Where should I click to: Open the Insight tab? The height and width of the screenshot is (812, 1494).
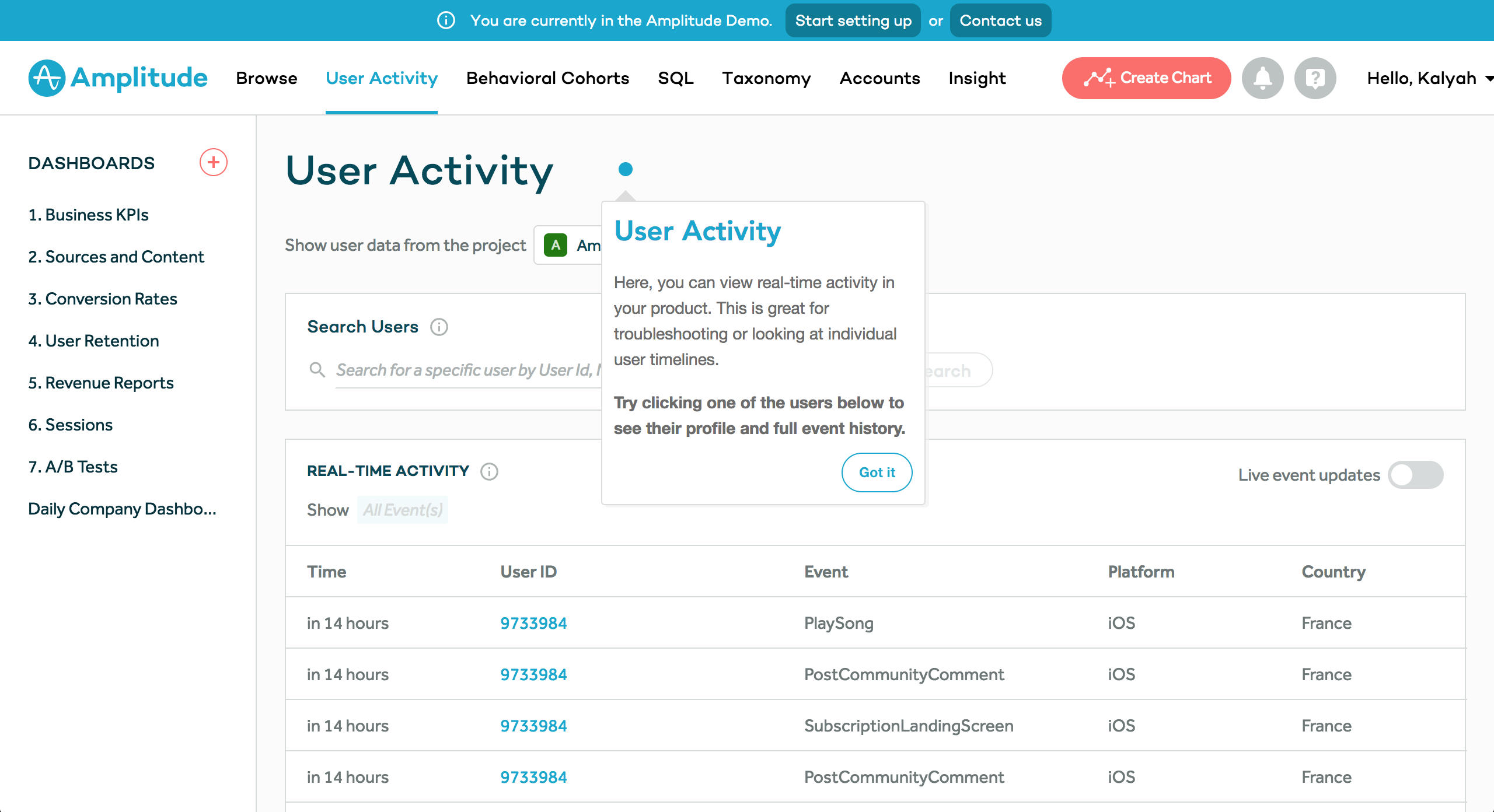coord(977,78)
